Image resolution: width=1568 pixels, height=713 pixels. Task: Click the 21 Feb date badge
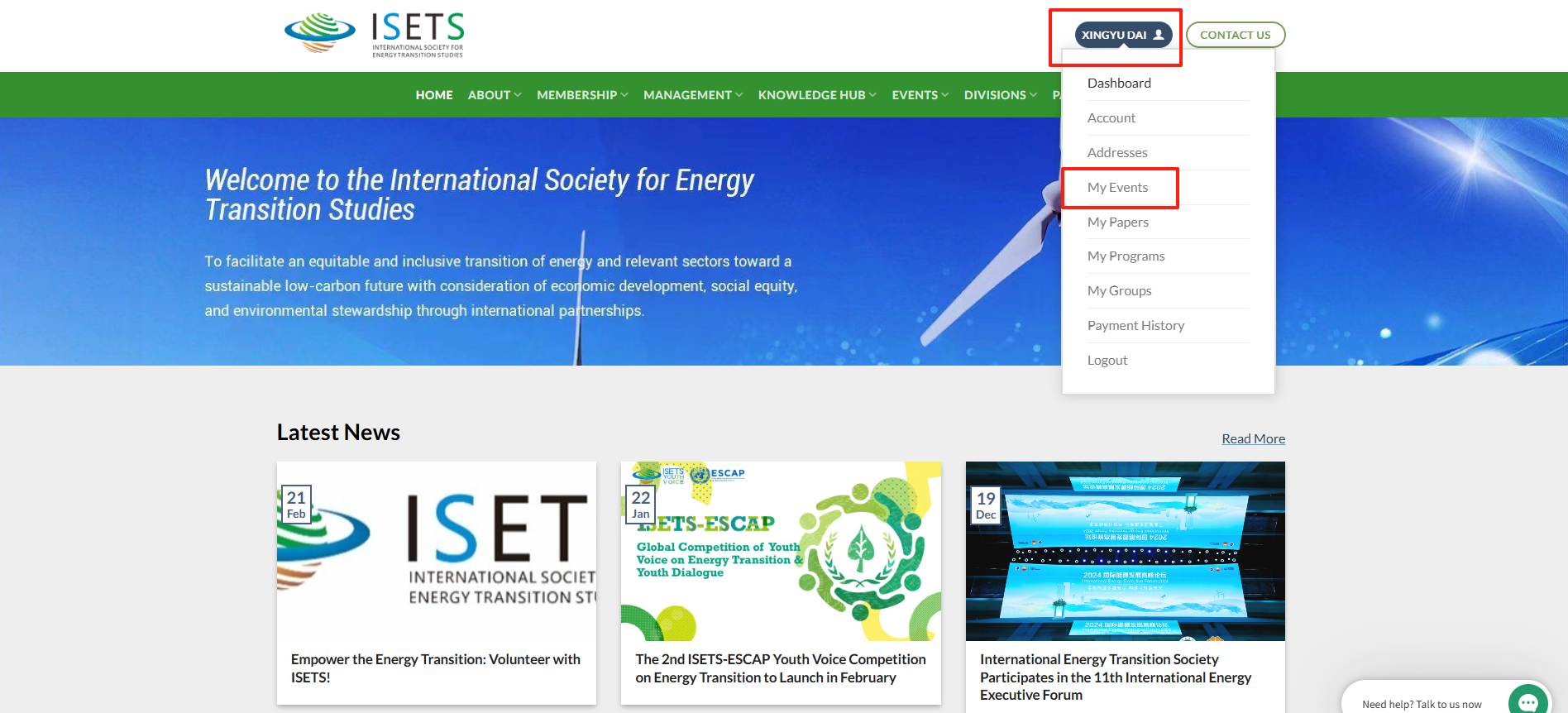296,504
